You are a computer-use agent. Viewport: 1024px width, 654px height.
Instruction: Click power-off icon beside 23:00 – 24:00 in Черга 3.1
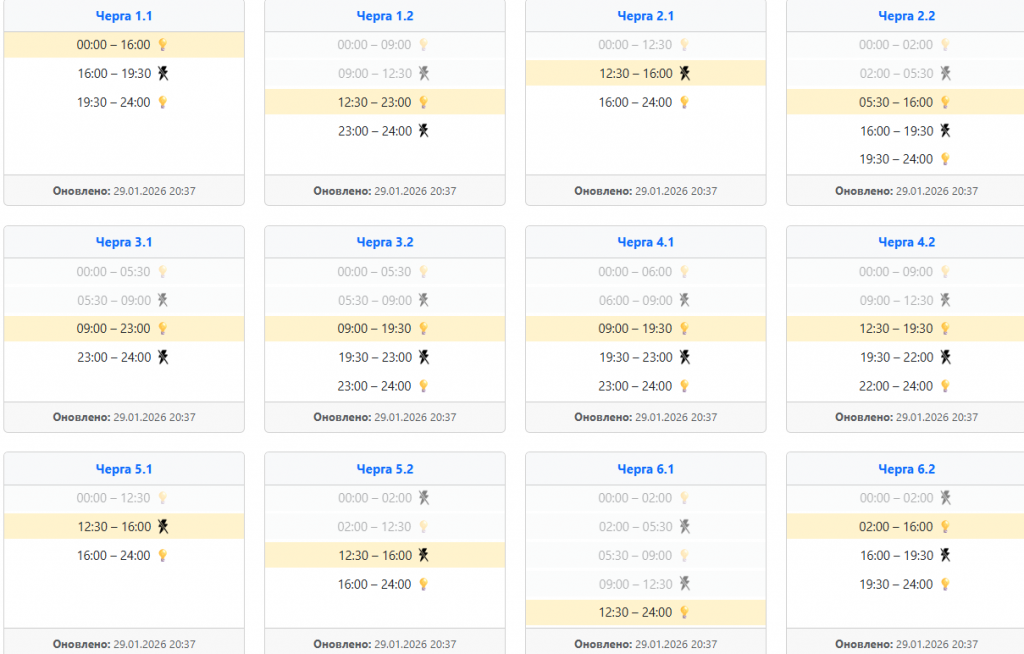click(163, 357)
